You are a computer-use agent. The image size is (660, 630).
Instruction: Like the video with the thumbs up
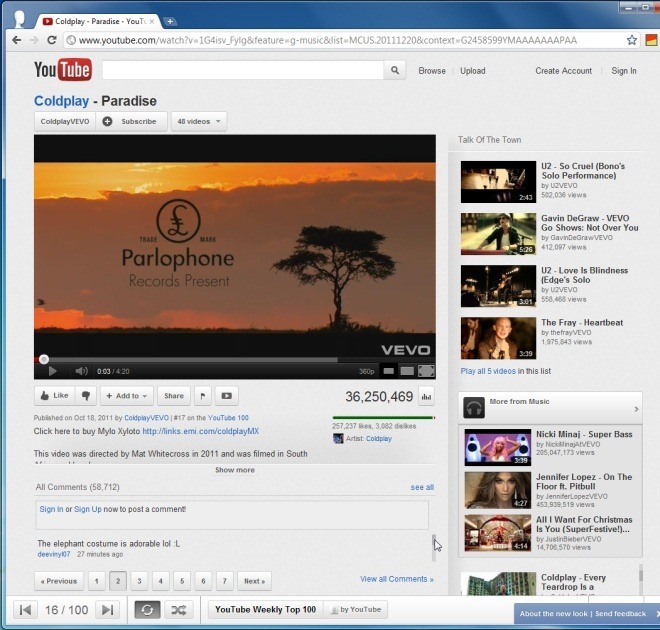[55, 396]
